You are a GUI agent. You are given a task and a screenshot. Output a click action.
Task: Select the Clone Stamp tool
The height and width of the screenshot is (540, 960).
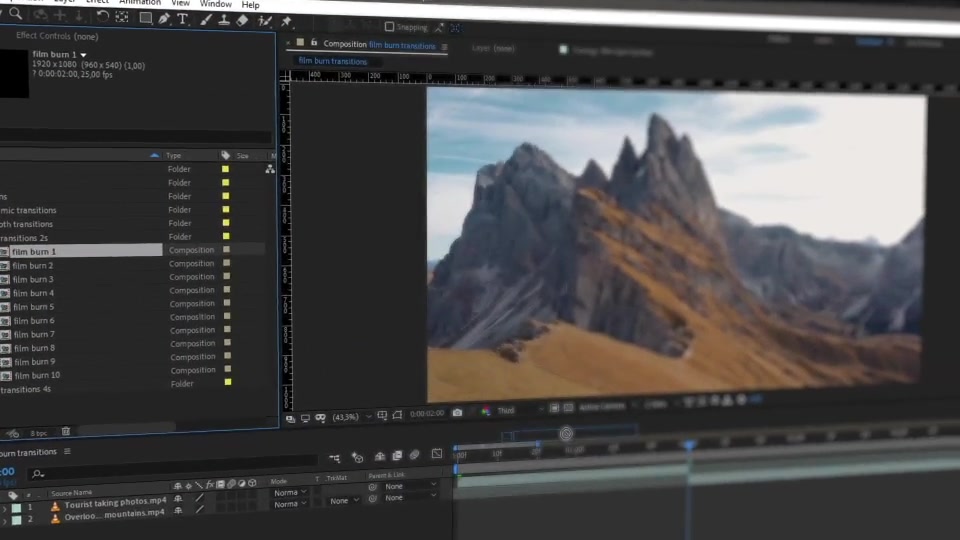coord(223,21)
